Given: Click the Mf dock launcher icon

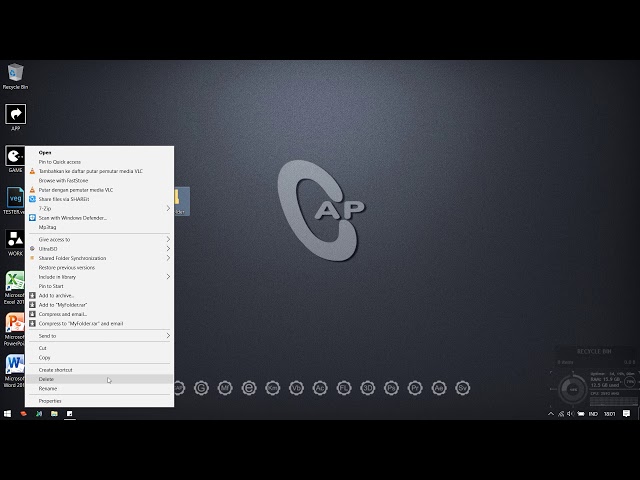Looking at the screenshot, I should pyautogui.click(x=225, y=388).
